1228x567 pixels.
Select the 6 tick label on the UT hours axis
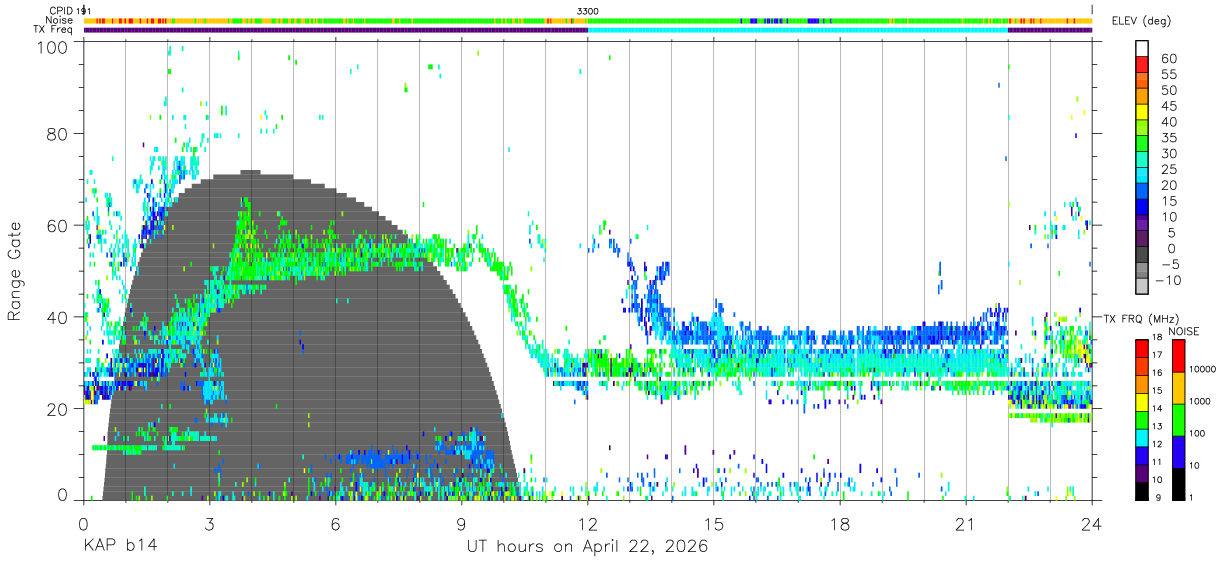pyautogui.click(x=335, y=523)
